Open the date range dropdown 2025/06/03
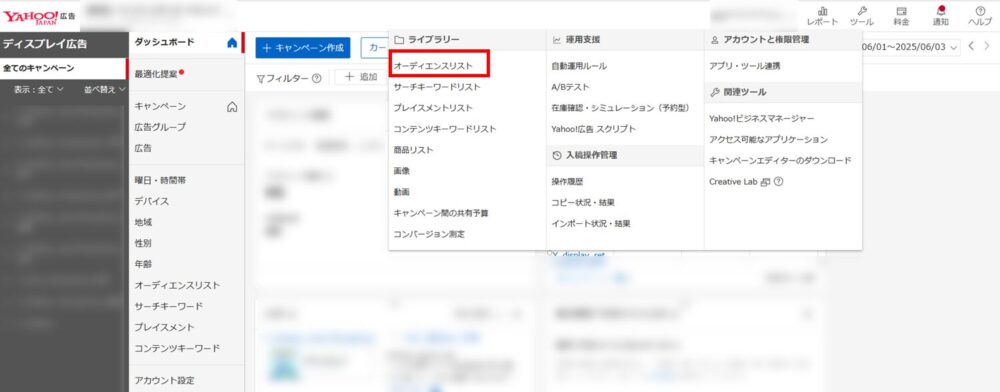Viewport: 1000px width, 392px height. coord(911,47)
